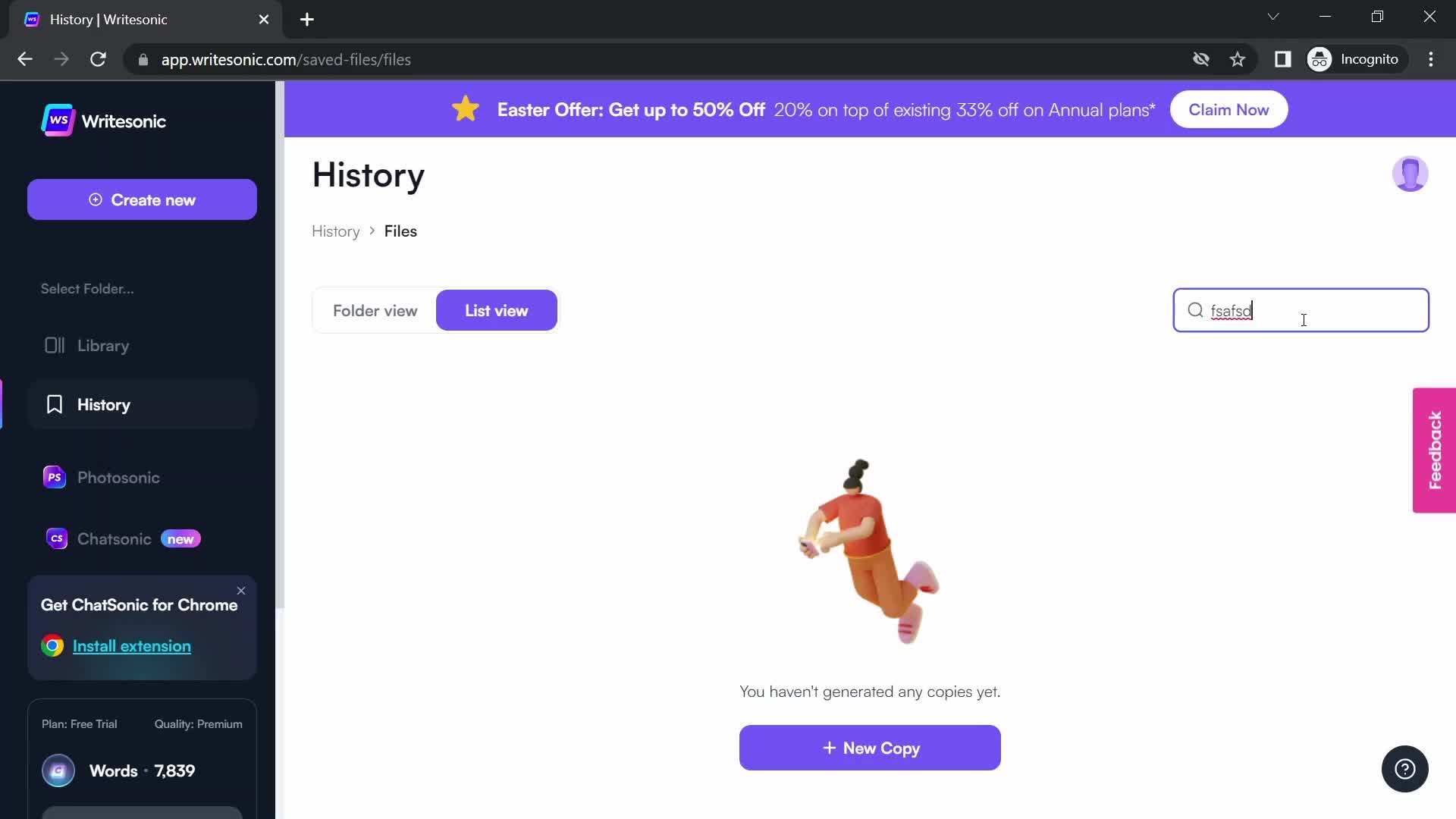
Task: Expand History breadcrumb menu
Action: 336,231
